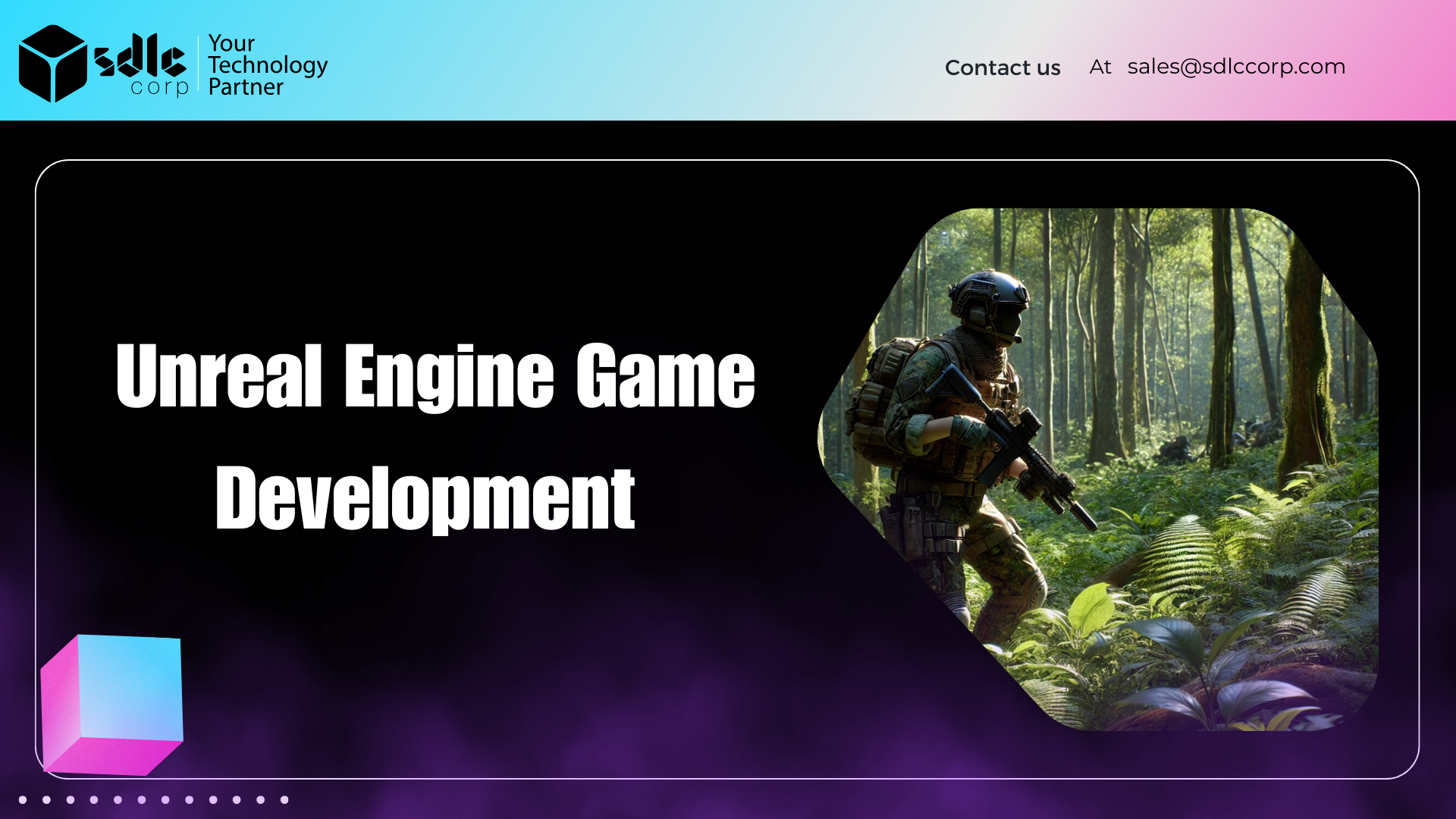The width and height of the screenshot is (1456, 819).
Task: Open the Contact us option
Action: coord(1003,67)
